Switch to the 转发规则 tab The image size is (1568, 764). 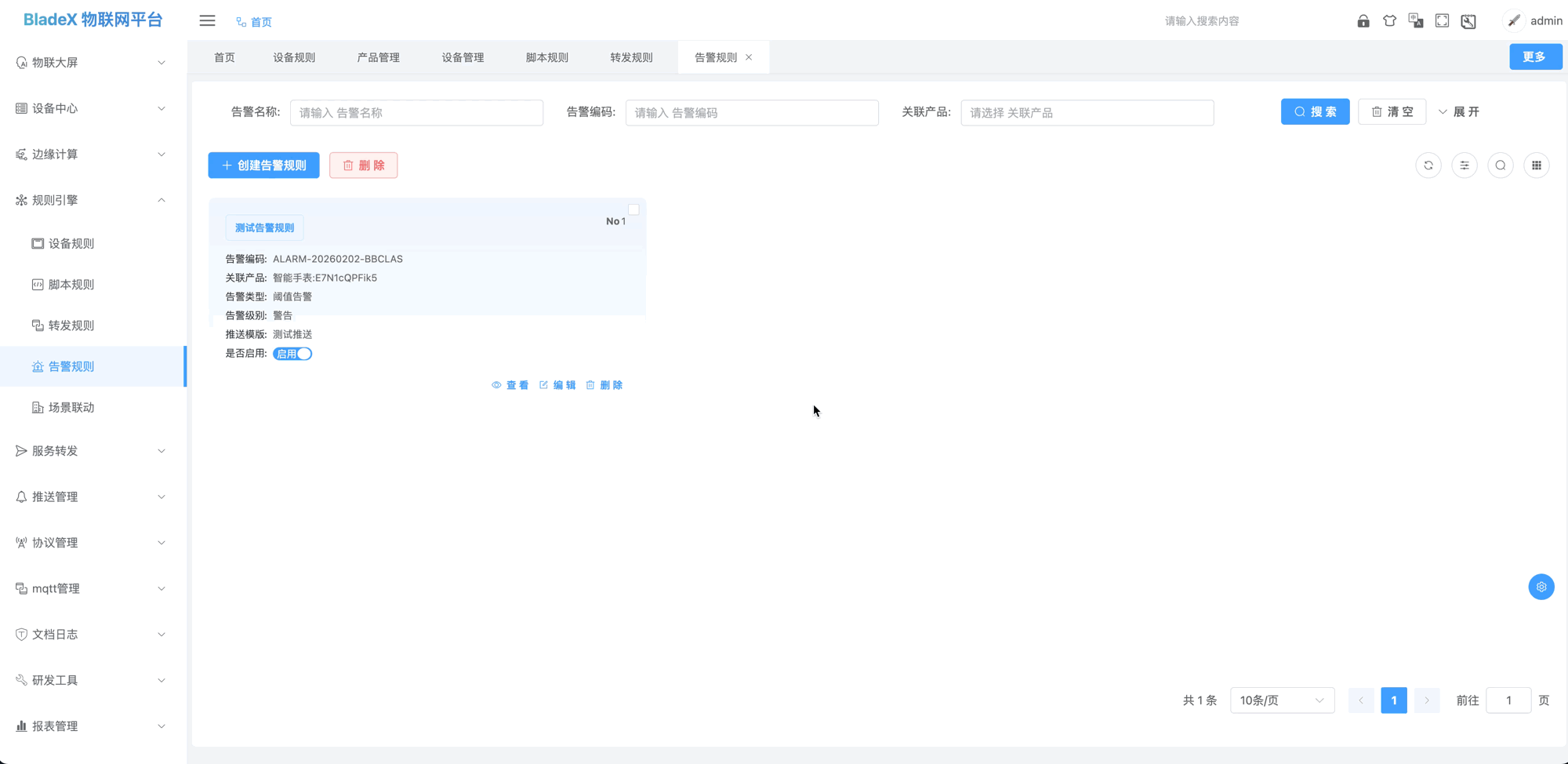coord(630,56)
